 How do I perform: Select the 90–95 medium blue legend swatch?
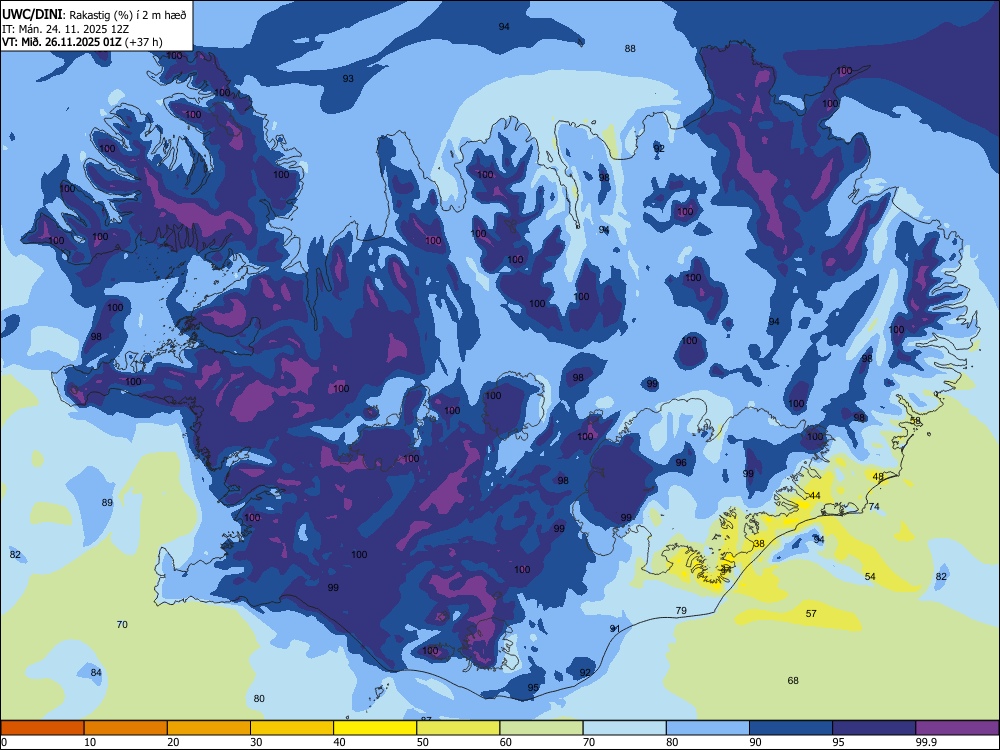coord(791,728)
